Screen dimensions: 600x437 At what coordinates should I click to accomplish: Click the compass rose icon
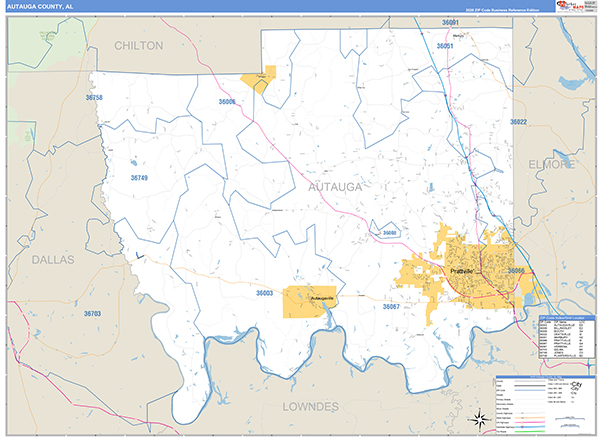tap(480, 418)
